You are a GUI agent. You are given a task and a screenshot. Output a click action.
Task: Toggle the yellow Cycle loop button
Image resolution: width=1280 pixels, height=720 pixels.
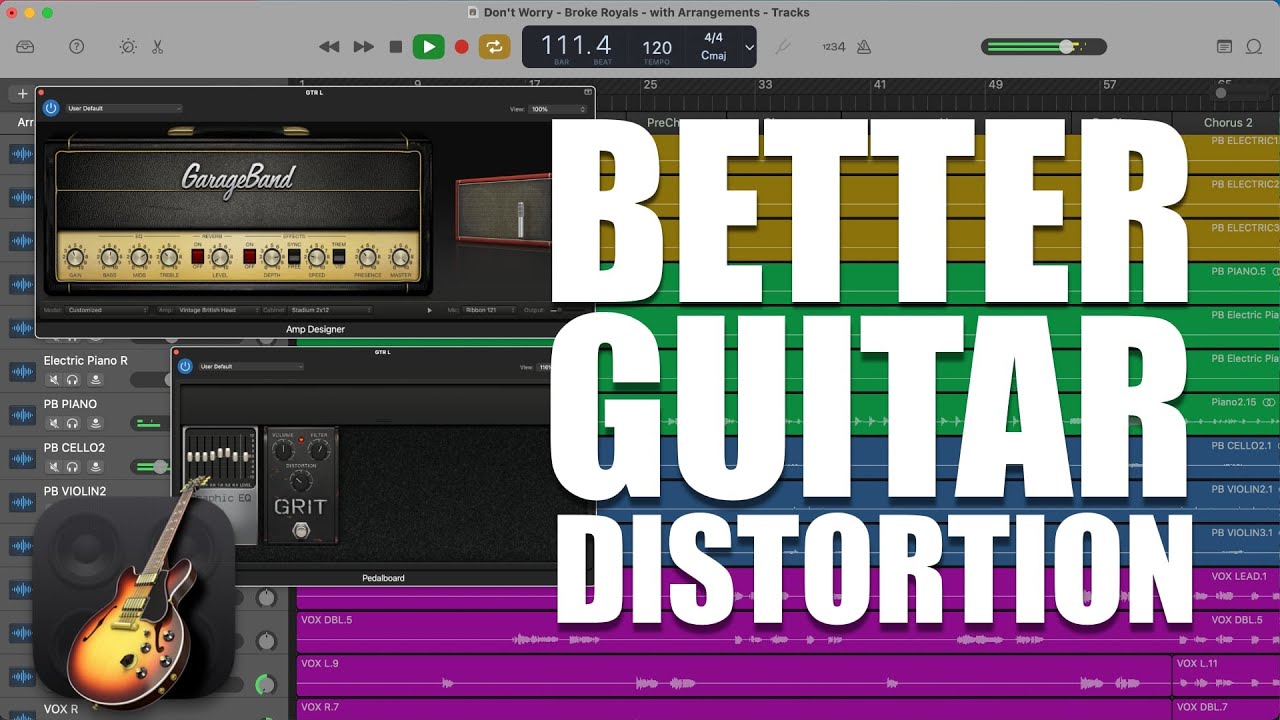click(494, 46)
